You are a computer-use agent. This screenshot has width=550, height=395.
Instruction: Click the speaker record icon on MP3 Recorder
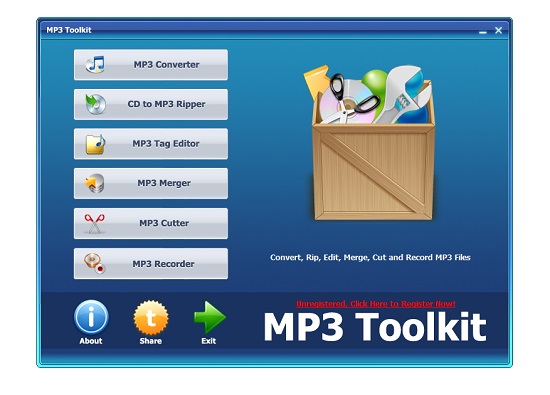click(x=94, y=264)
